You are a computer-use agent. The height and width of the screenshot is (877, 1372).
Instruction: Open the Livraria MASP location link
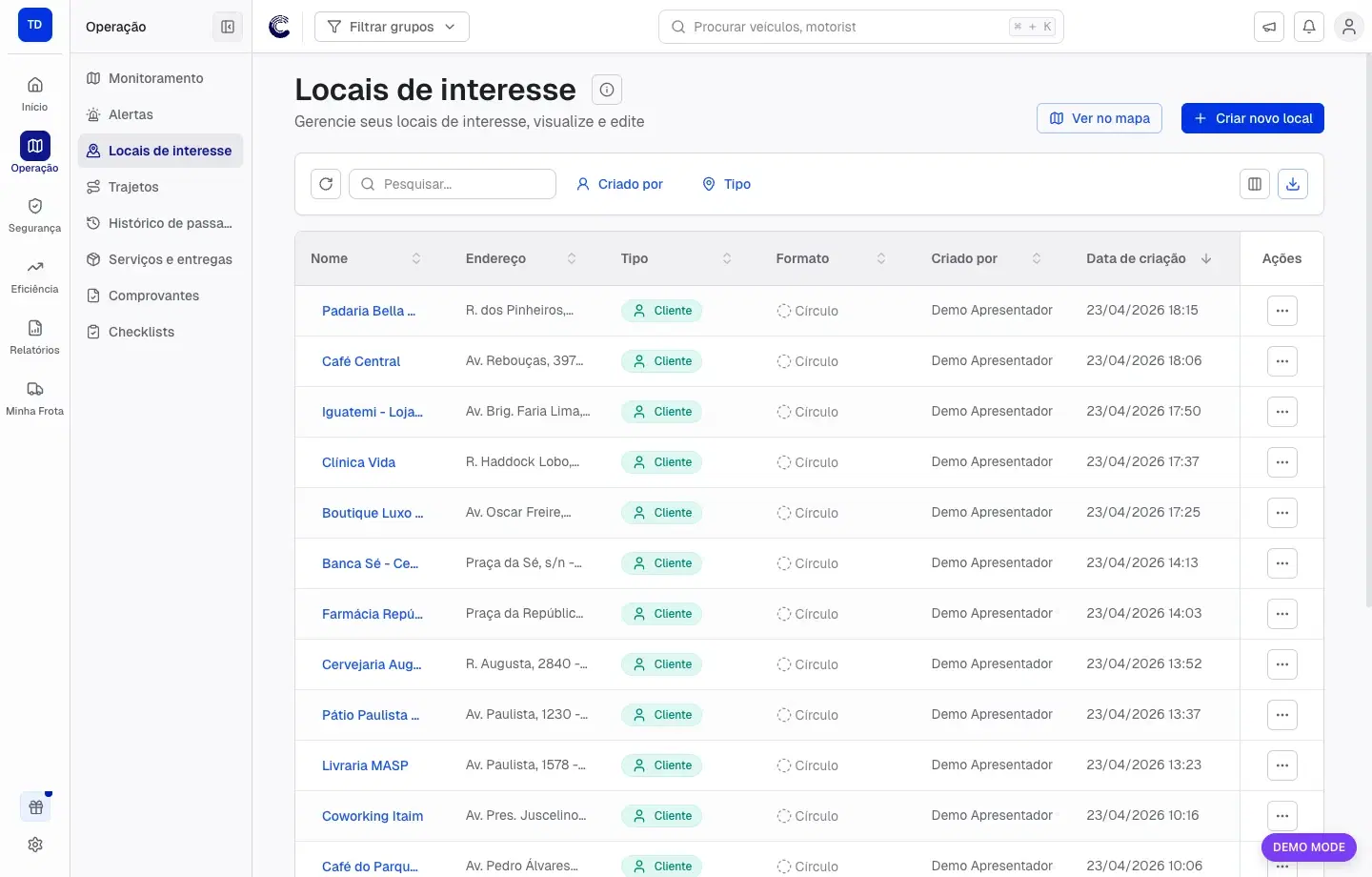click(x=365, y=765)
